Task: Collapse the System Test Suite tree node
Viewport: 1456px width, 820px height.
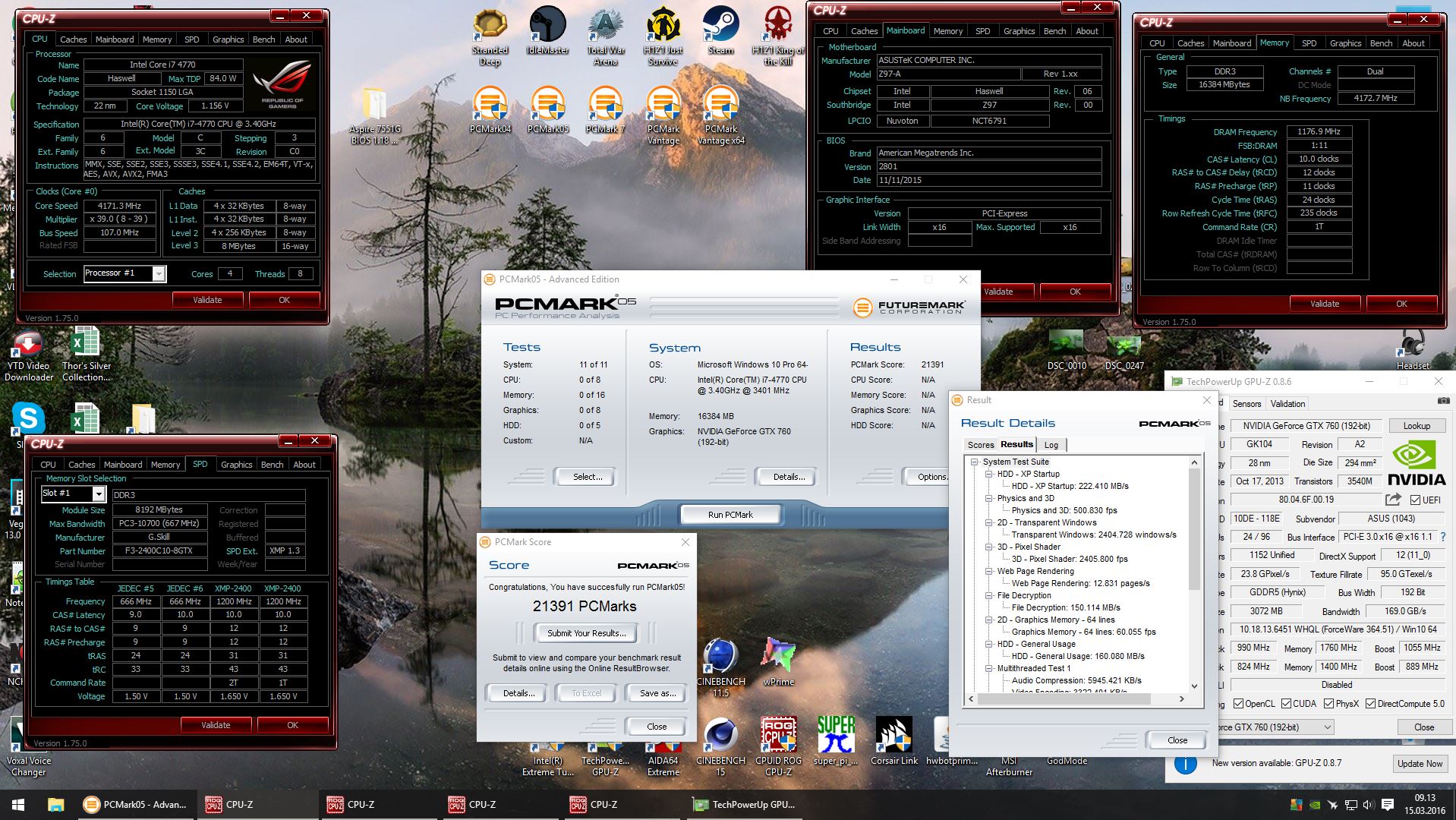Action: coord(975,462)
